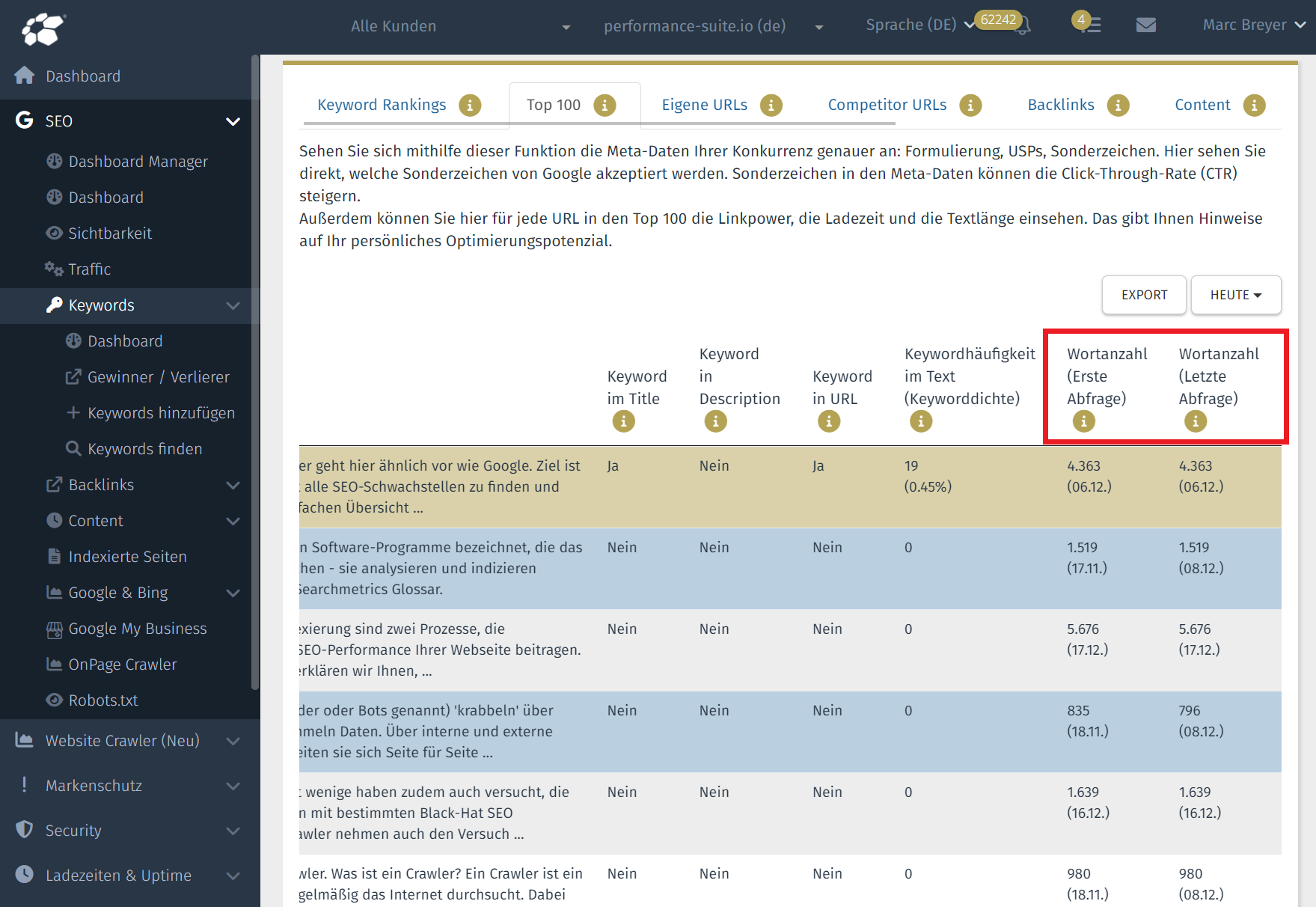Switch to the Backlinks tab
The width and height of the screenshot is (1316, 907).
[1061, 105]
